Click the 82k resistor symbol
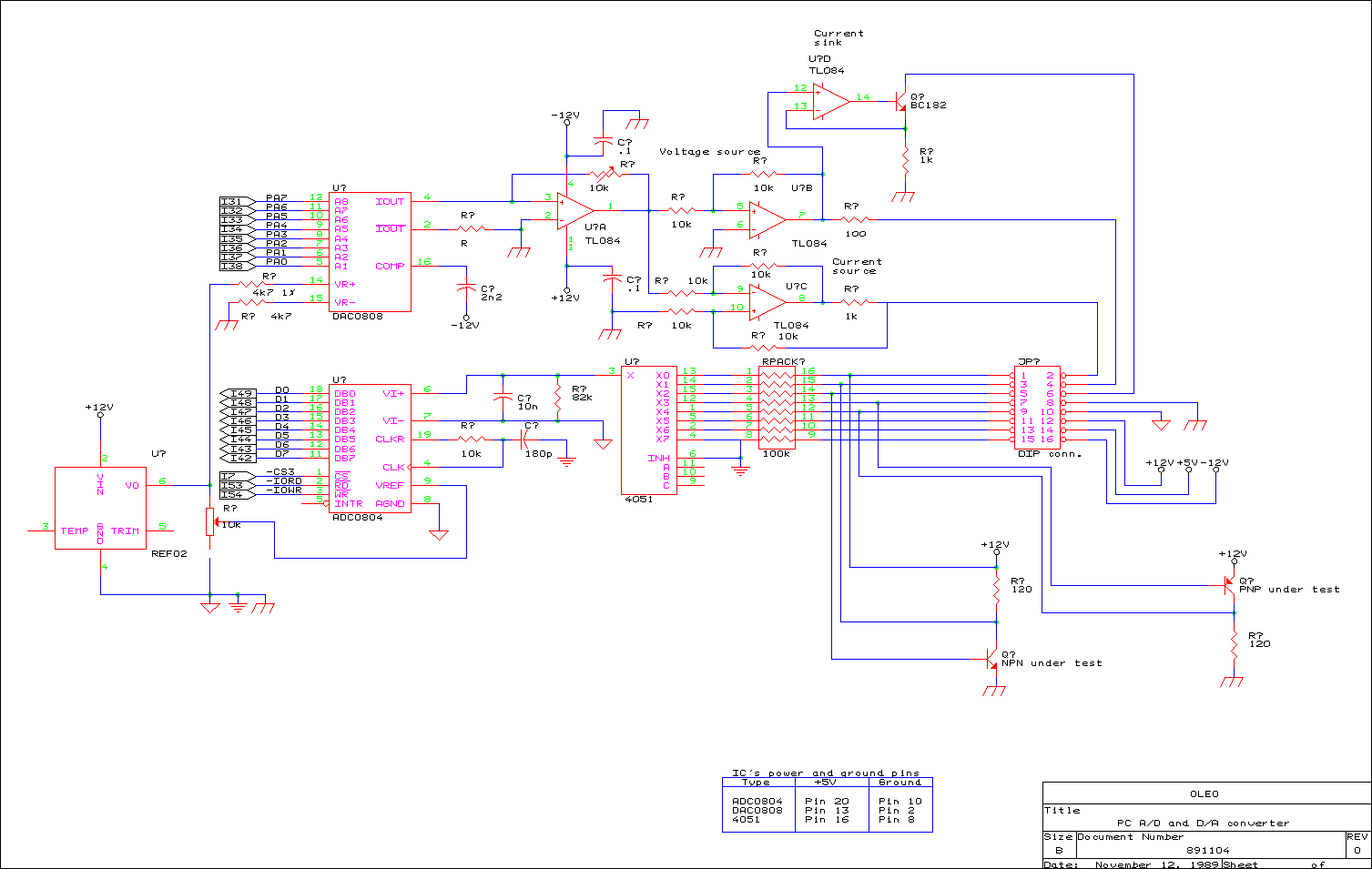Image resolution: width=1372 pixels, height=869 pixels. point(558,397)
